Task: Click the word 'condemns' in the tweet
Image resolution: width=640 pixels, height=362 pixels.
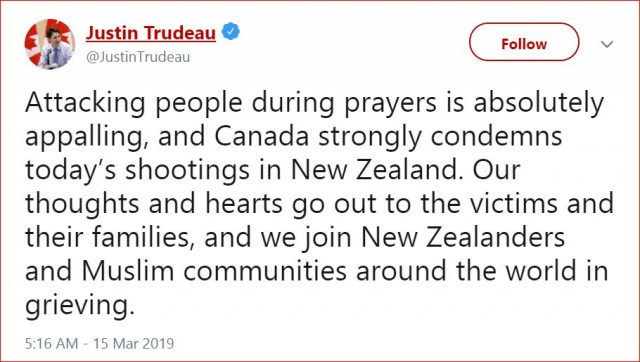Action: (x=496, y=137)
